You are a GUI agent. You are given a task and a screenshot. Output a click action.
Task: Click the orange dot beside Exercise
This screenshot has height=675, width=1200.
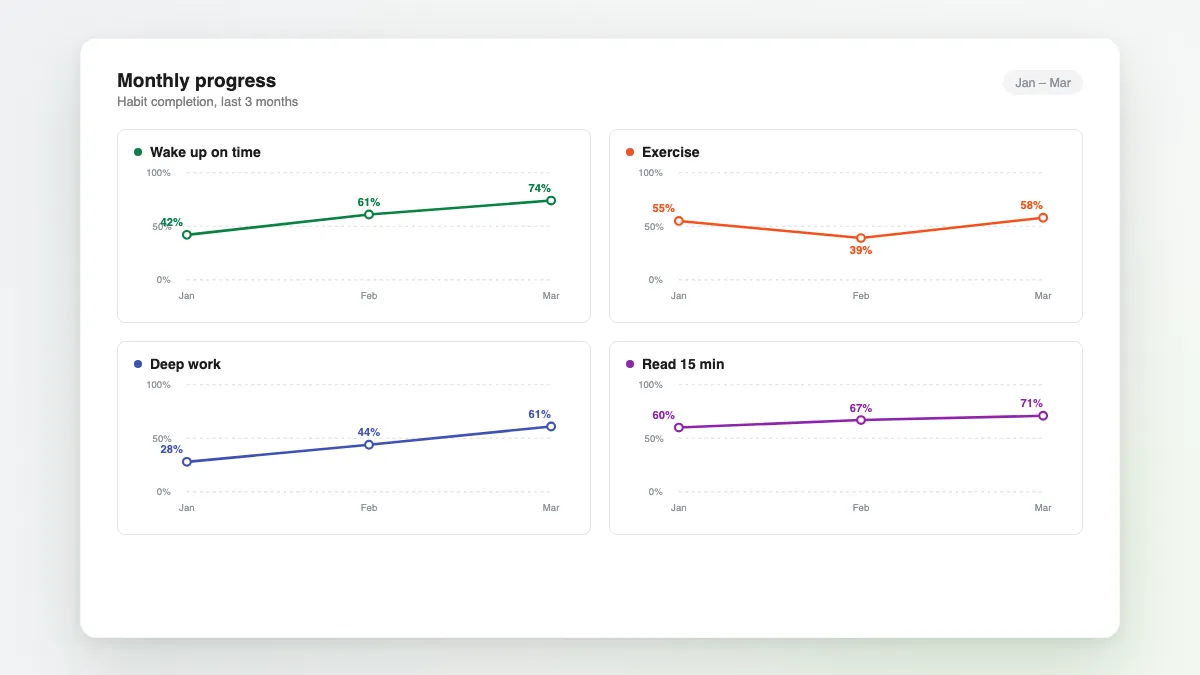coord(630,152)
